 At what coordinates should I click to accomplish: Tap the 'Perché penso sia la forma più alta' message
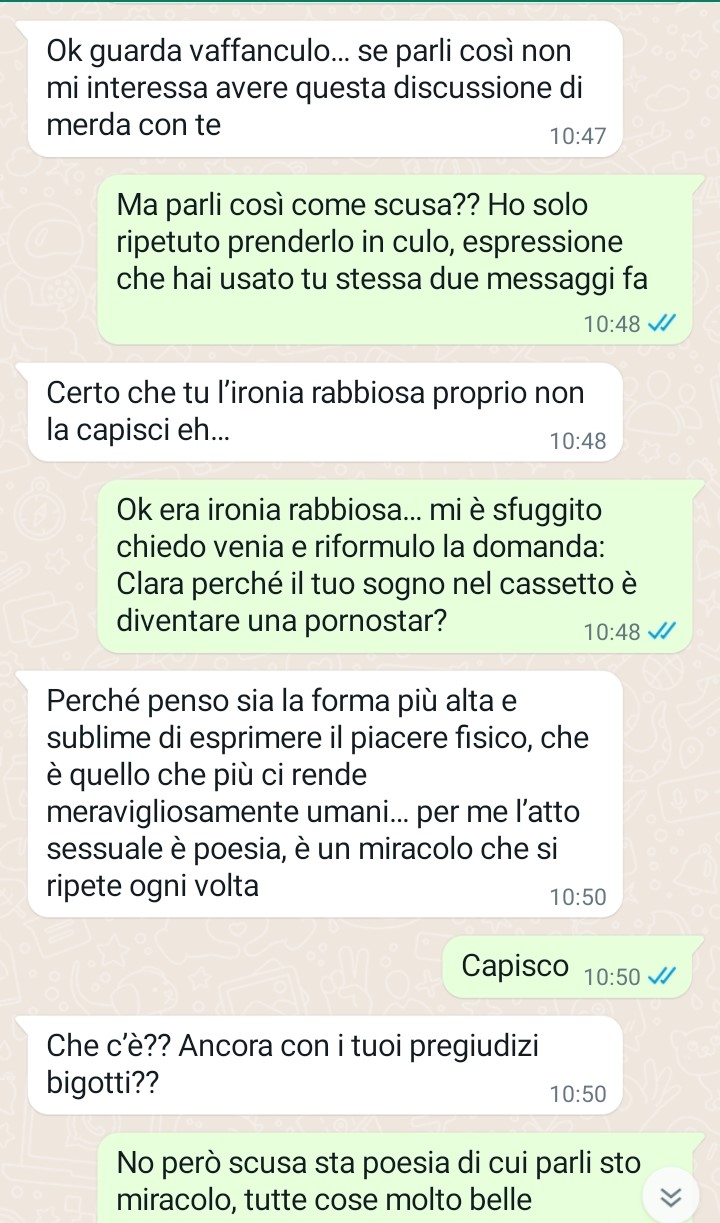click(324, 794)
